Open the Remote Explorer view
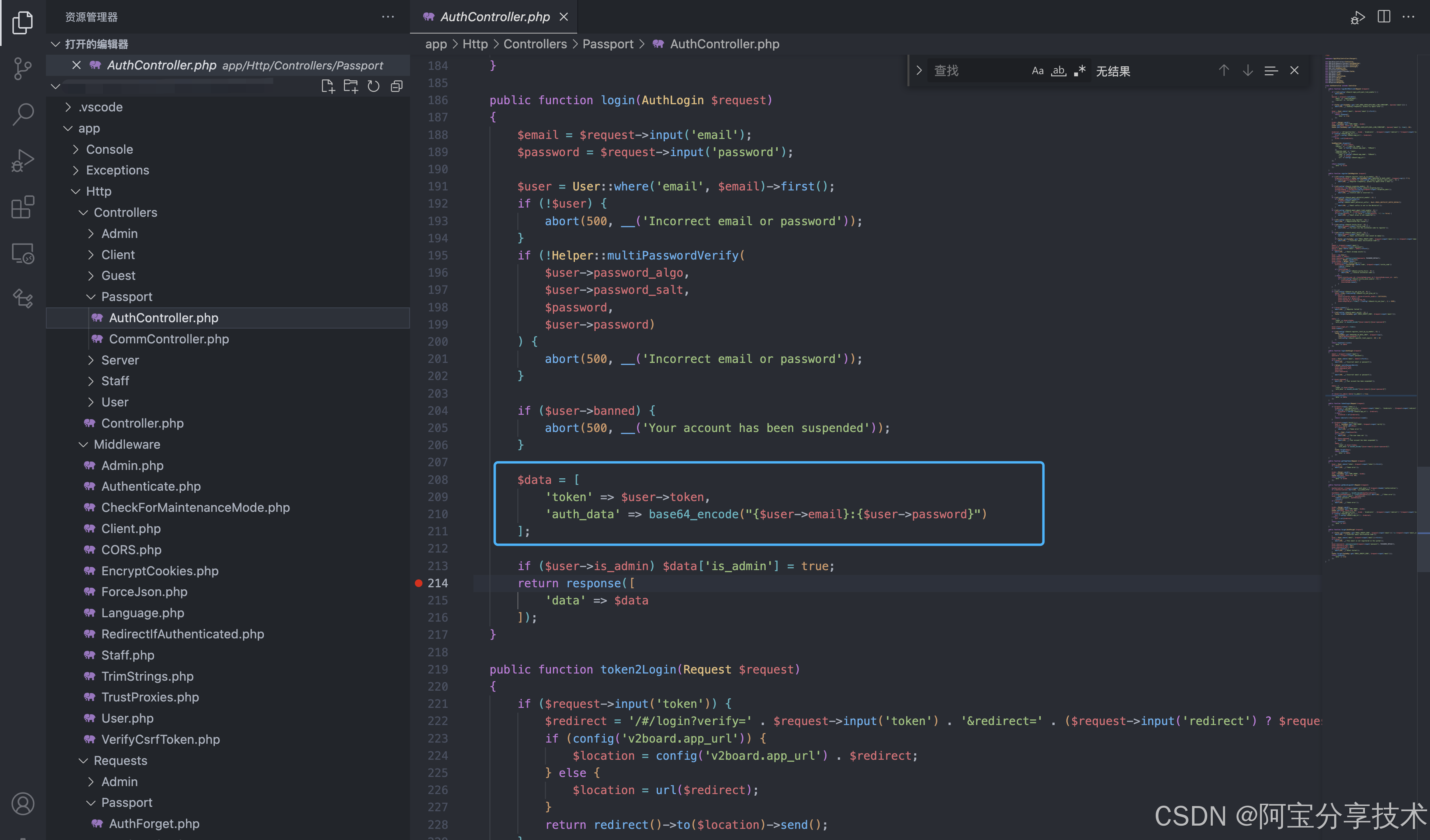 (x=23, y=253)
